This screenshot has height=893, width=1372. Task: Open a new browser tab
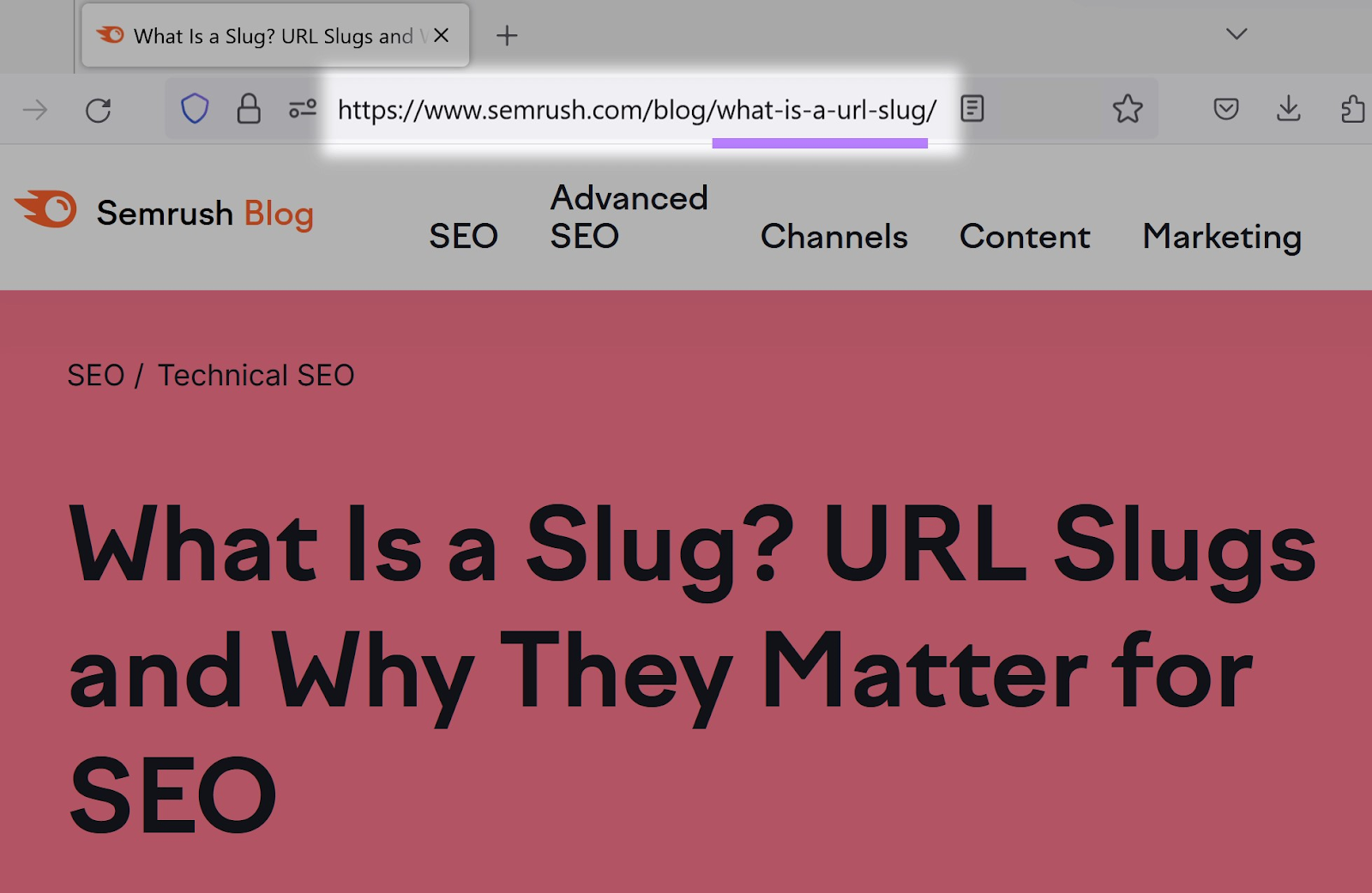(506, 35)
